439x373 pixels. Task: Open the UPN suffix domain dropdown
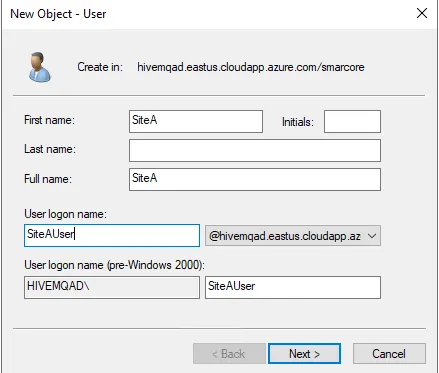[x=293, y=236]
